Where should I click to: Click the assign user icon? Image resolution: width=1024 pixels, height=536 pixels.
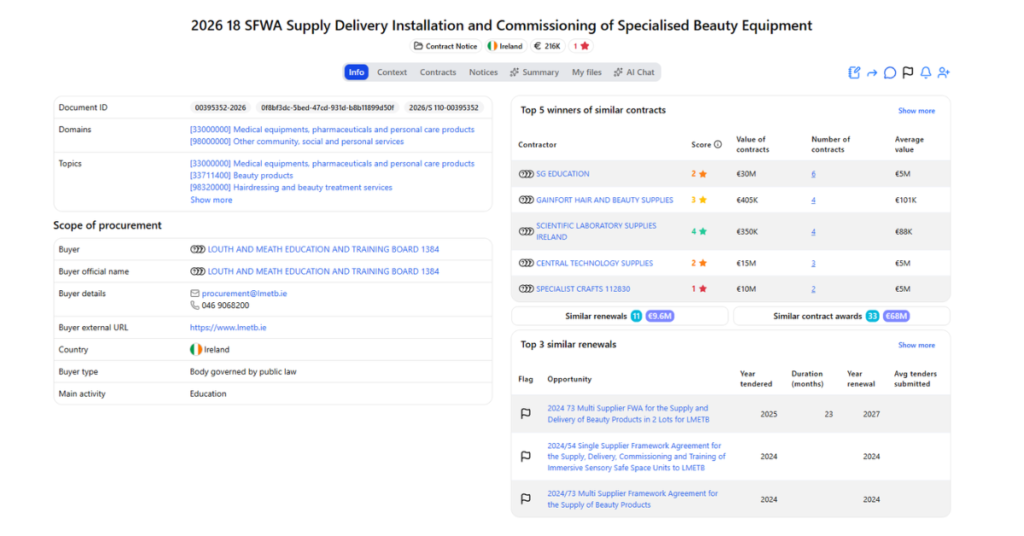[x=944, y=72]
